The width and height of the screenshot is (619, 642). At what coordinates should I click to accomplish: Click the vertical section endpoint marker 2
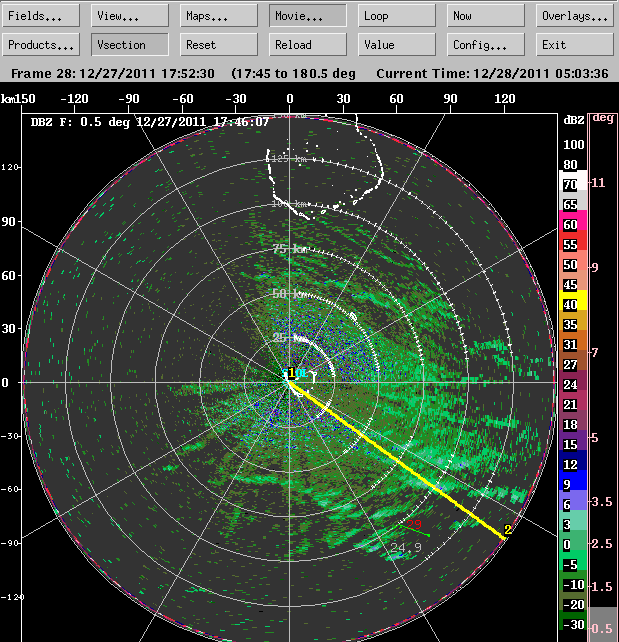coord(508,530)
